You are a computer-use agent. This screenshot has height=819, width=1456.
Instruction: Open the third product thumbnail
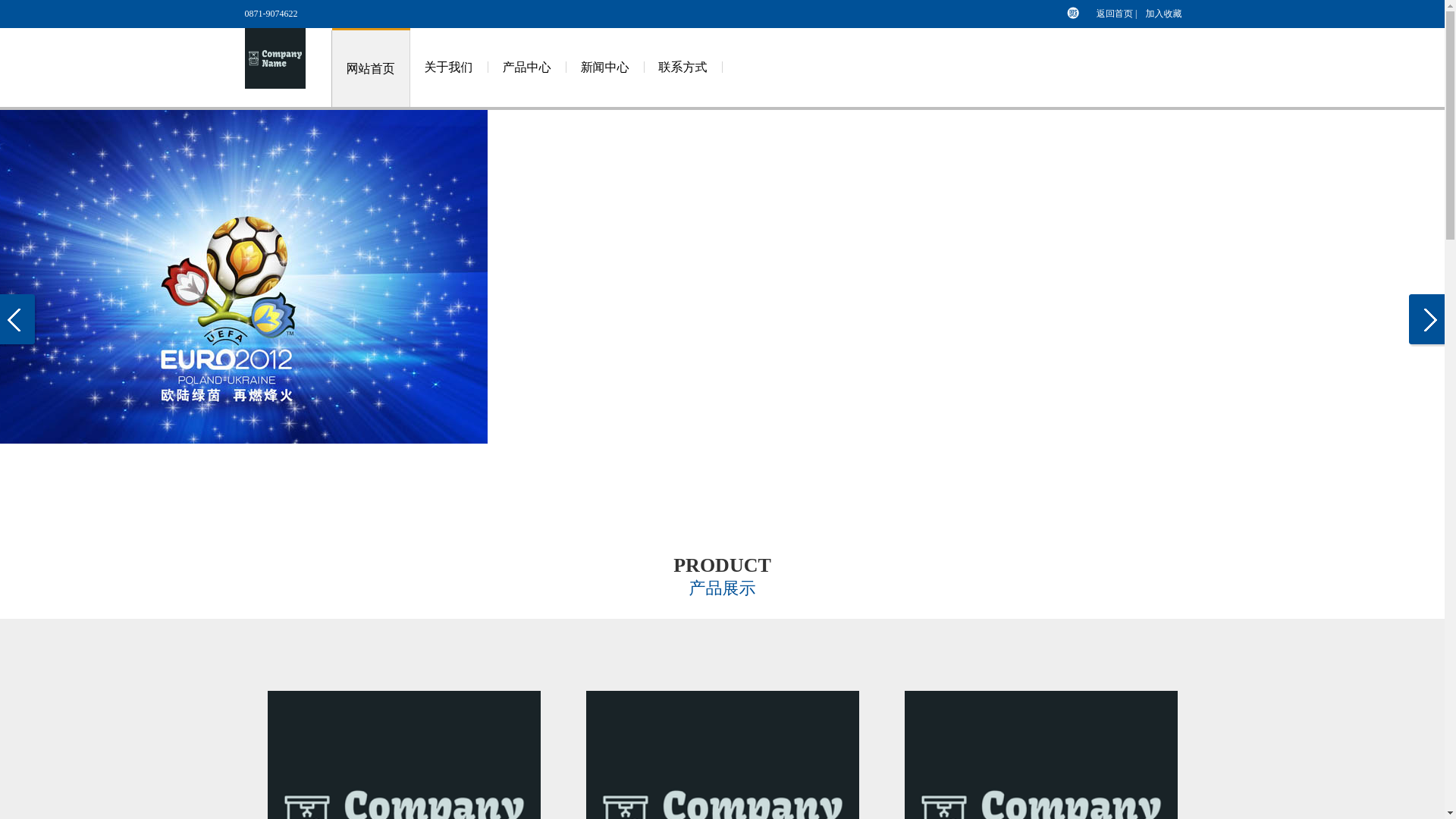1040,755
